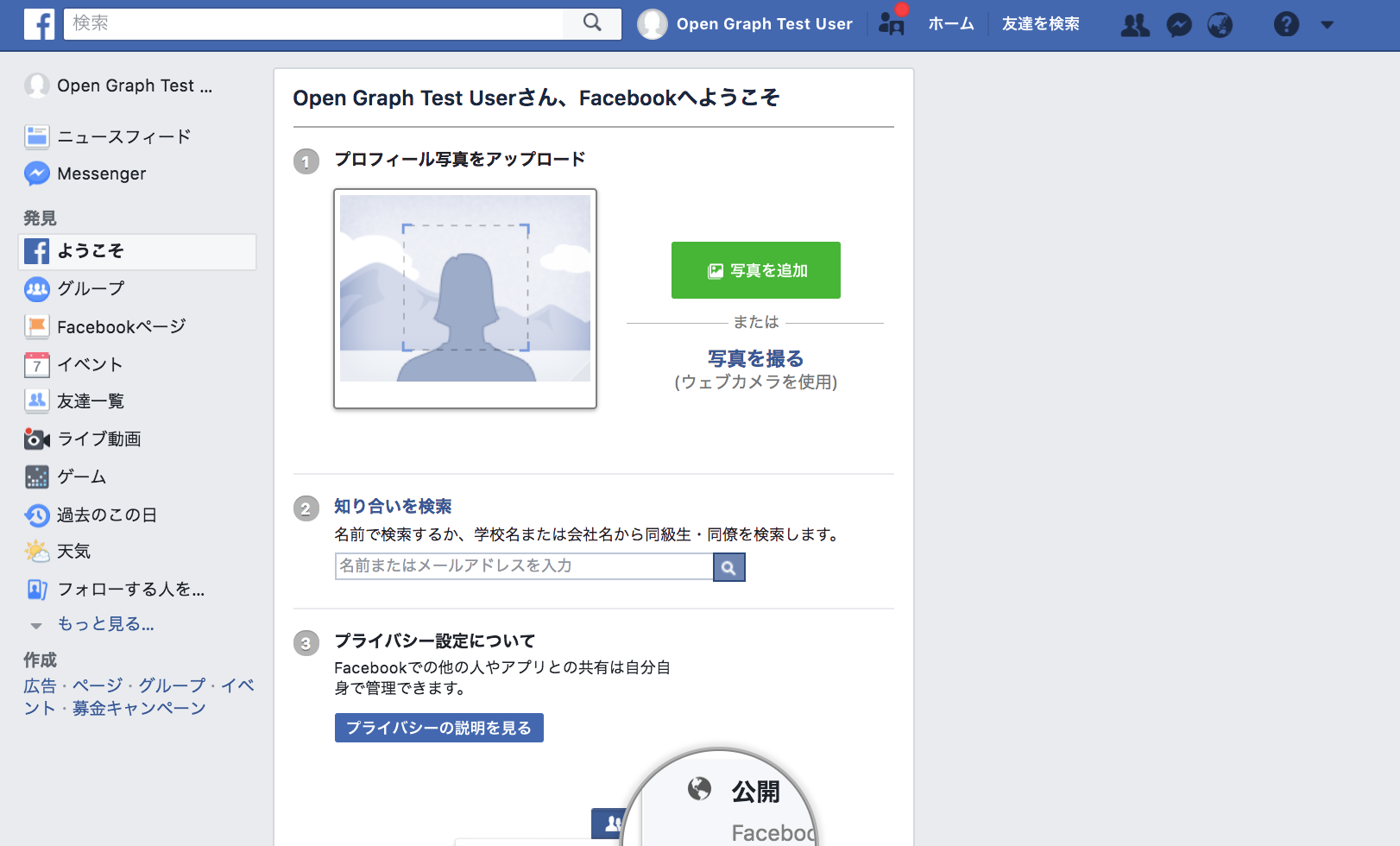Click the profile photo placeholder image
The image size is (1400, 846).
(465, 298)
